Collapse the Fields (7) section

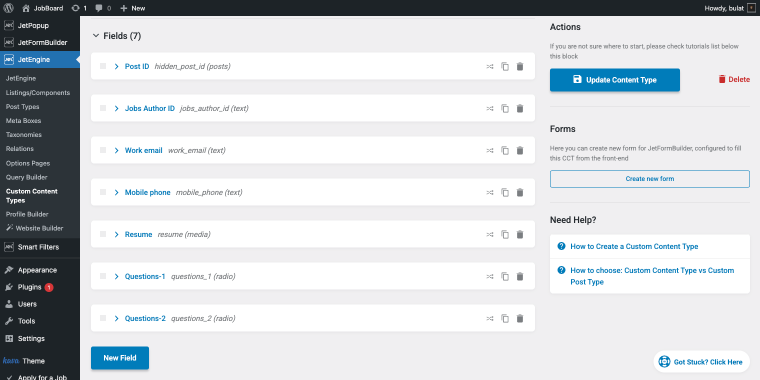[x=95, y=36]
